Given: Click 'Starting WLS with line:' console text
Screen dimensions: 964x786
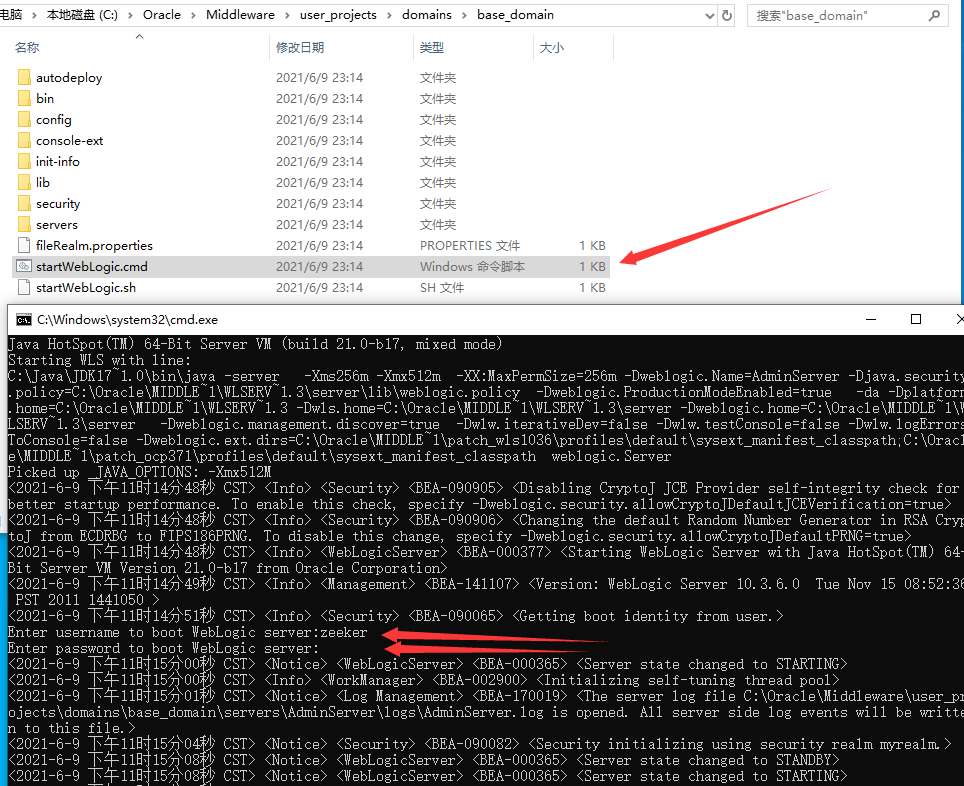Looking at the screenshot, I should click(100, 360).
